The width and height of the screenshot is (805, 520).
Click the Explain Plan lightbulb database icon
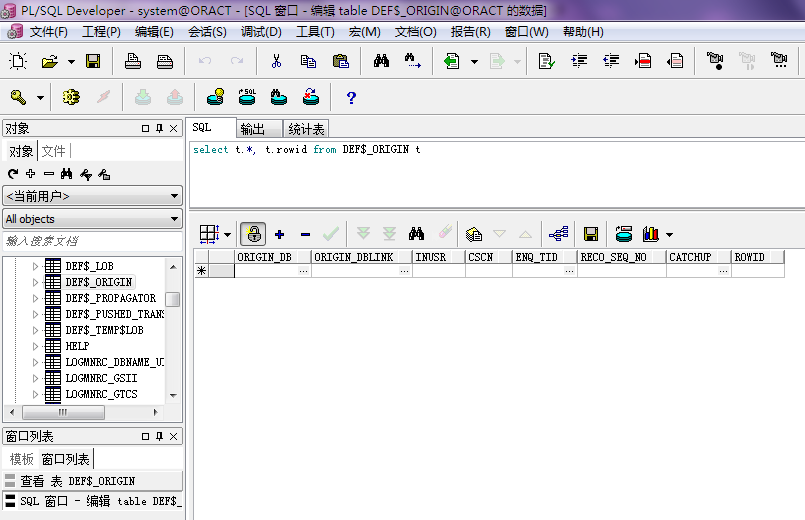click(215, 97)
